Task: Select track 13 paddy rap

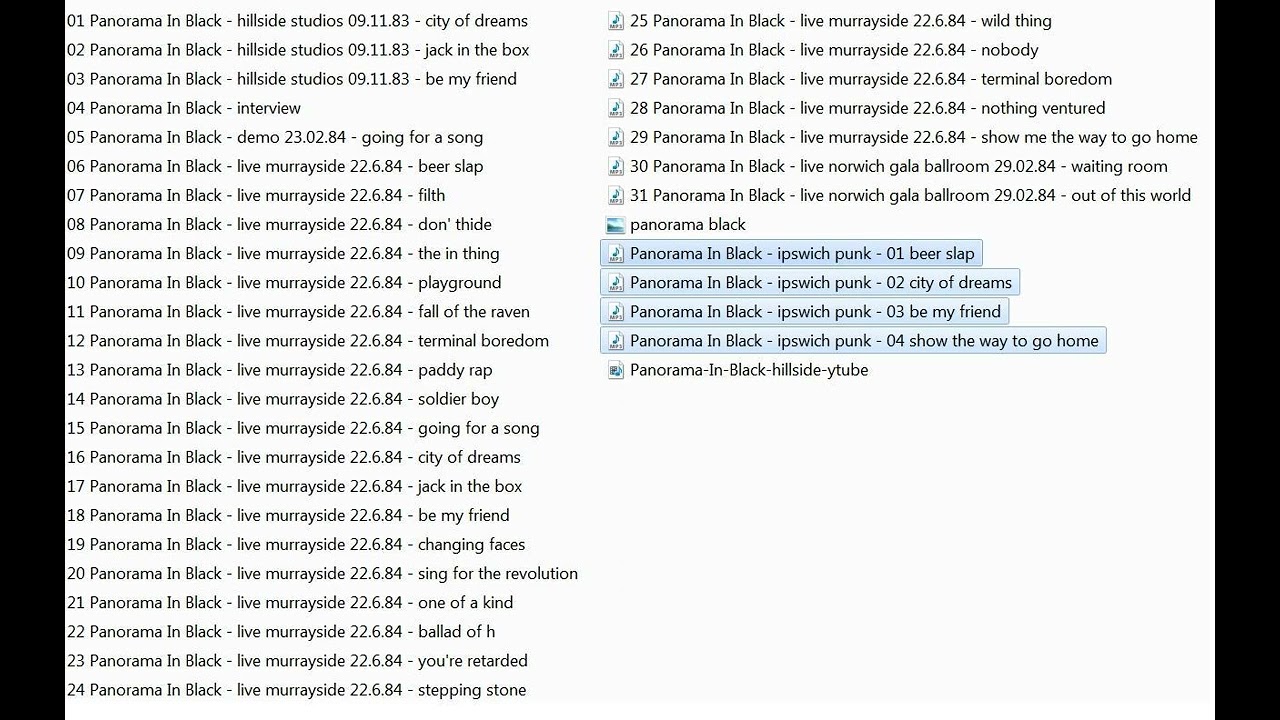Action: click(279, 370)
